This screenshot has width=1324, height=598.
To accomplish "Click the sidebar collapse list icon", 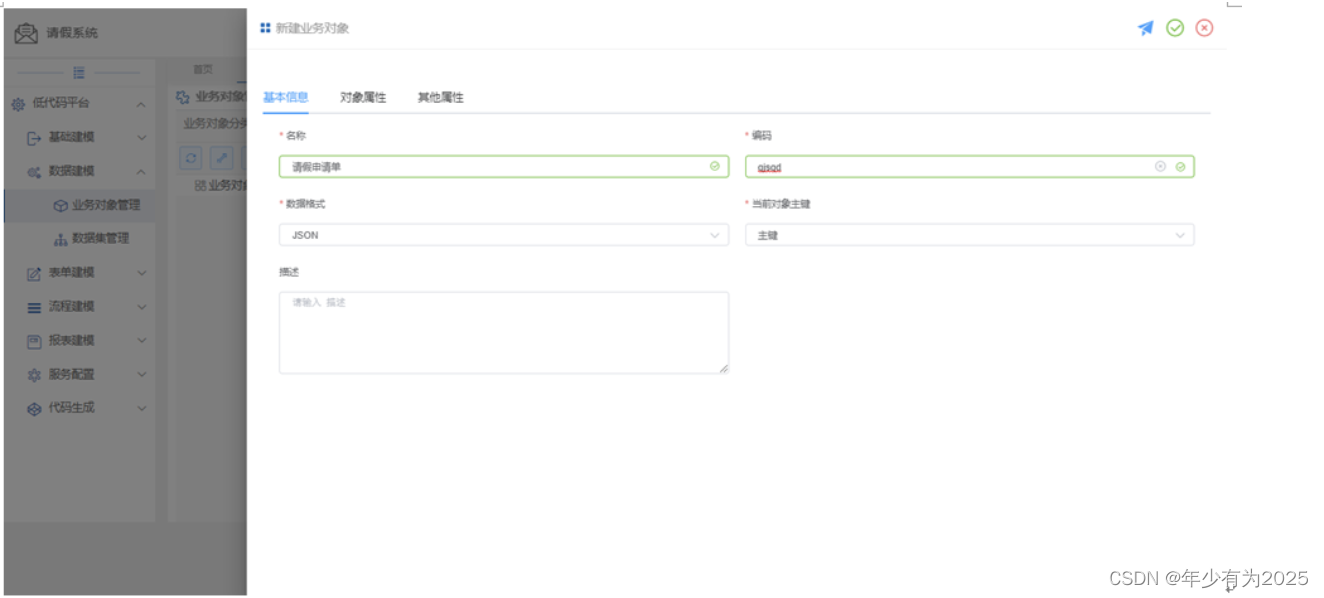I will [x=79, y=72].
